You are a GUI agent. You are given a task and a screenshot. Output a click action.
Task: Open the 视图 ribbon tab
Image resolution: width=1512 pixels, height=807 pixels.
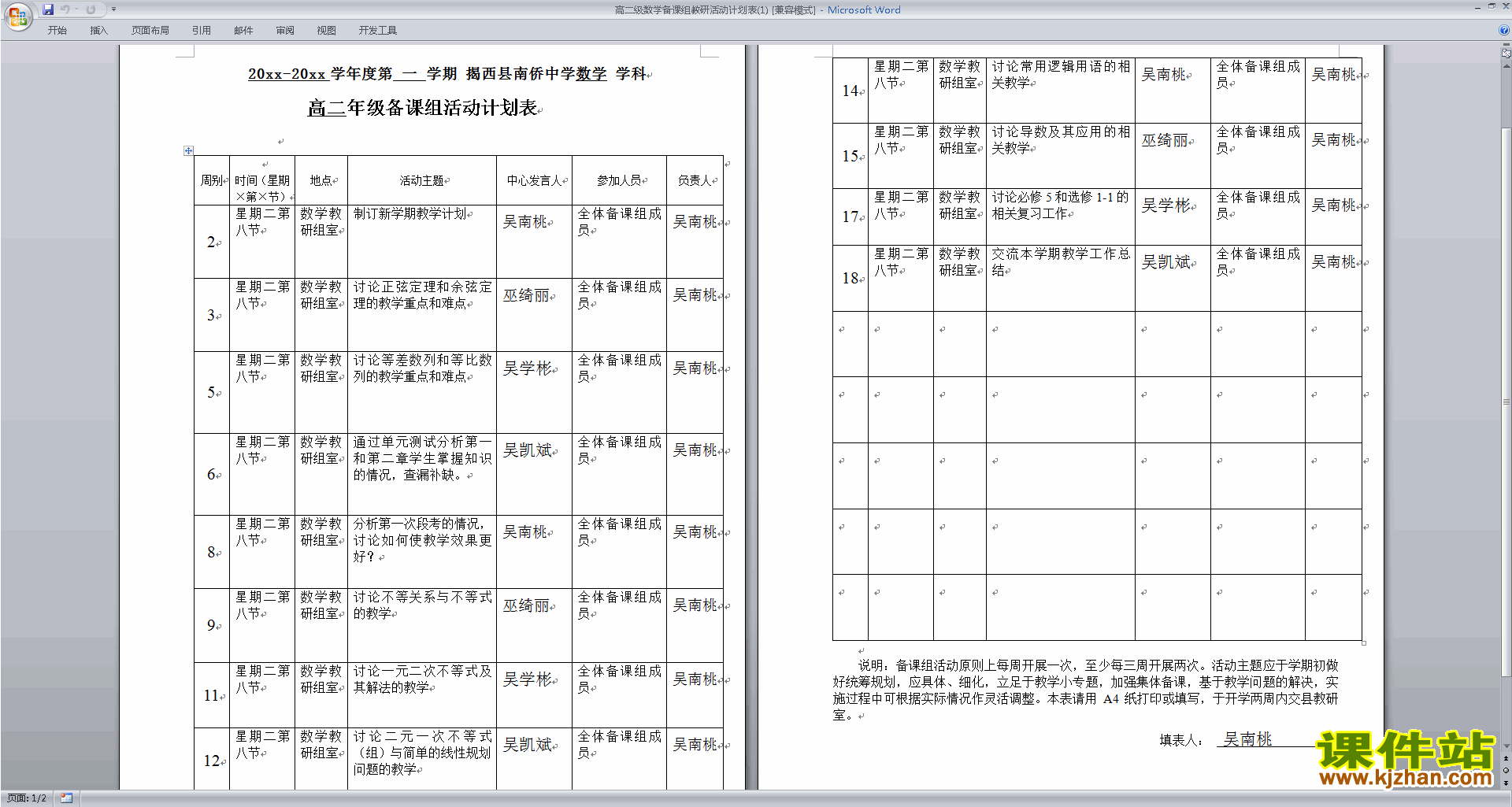pos(327,30)
